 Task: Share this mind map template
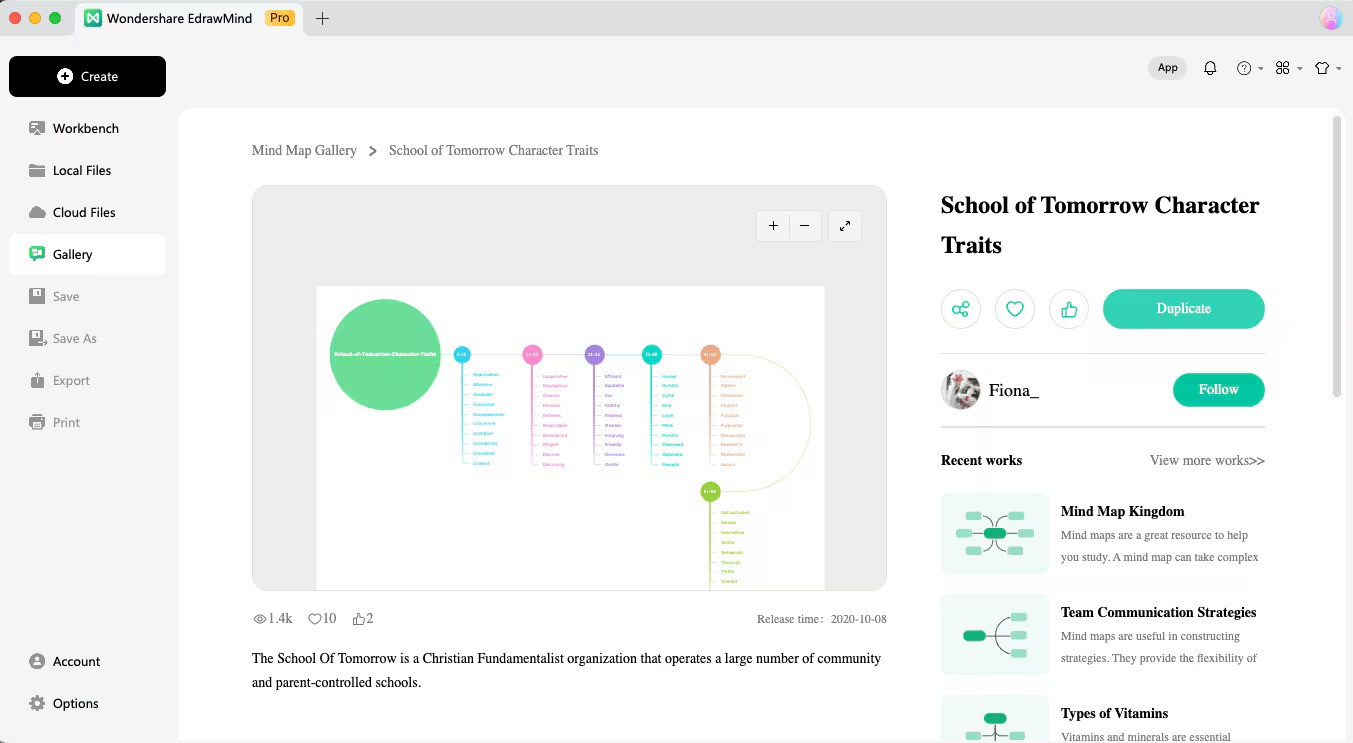961,309
